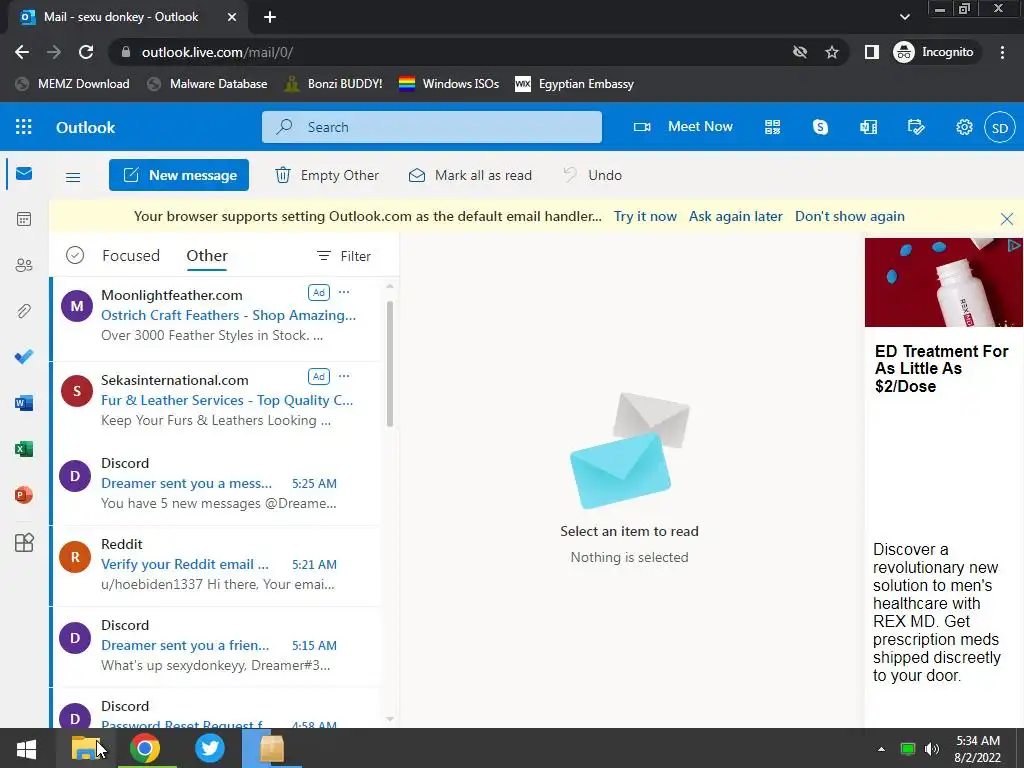Viewport: 1024px width, 768px height.
Task: Open more options for Sekasinternational ad
Action: (344, 376)
